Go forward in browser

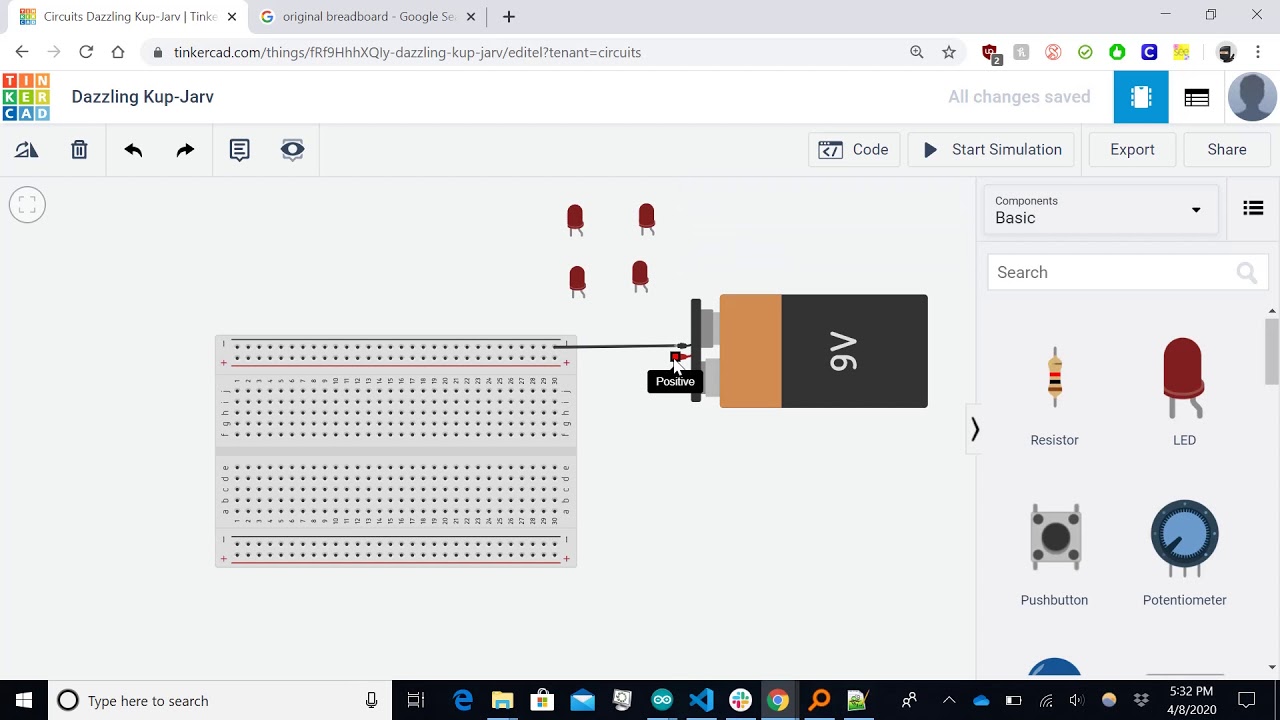54,52
